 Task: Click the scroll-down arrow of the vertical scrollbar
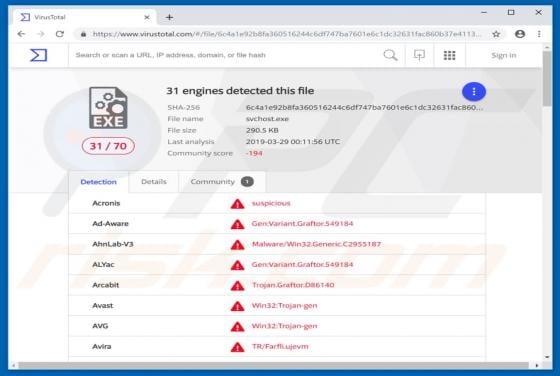point(547,357)
